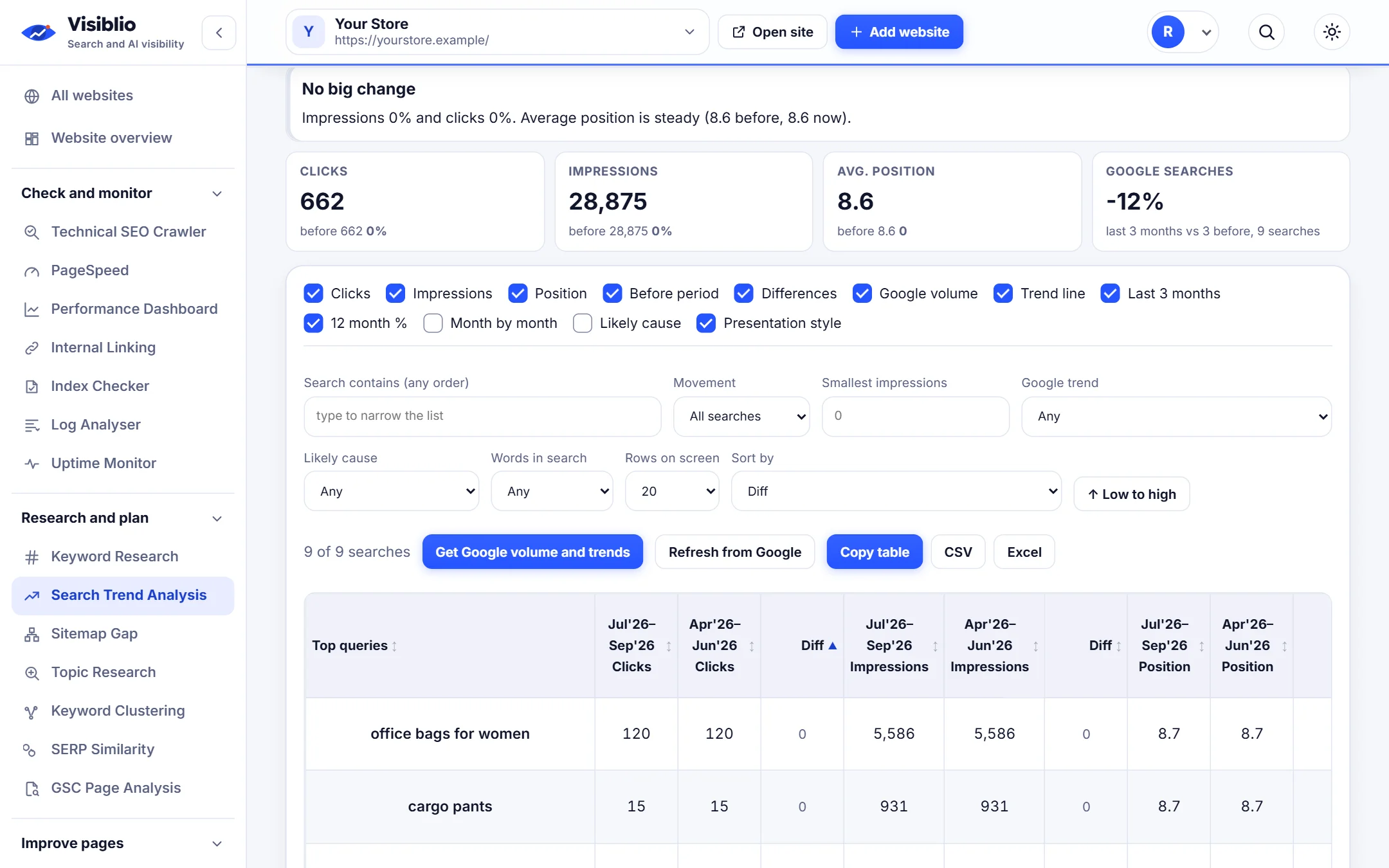Click the user avatar R circle

1168,32
